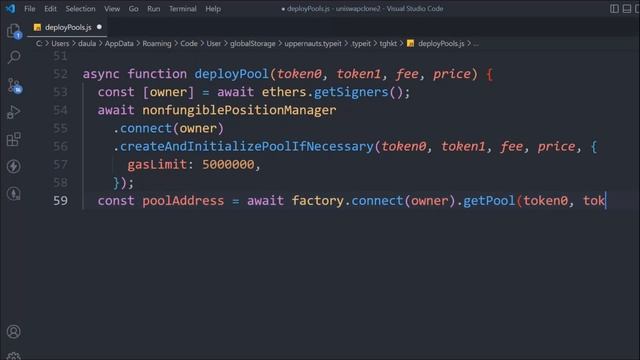Open the Thunder Client lightning icon
The image size is (640, 360).
point(13,166)
